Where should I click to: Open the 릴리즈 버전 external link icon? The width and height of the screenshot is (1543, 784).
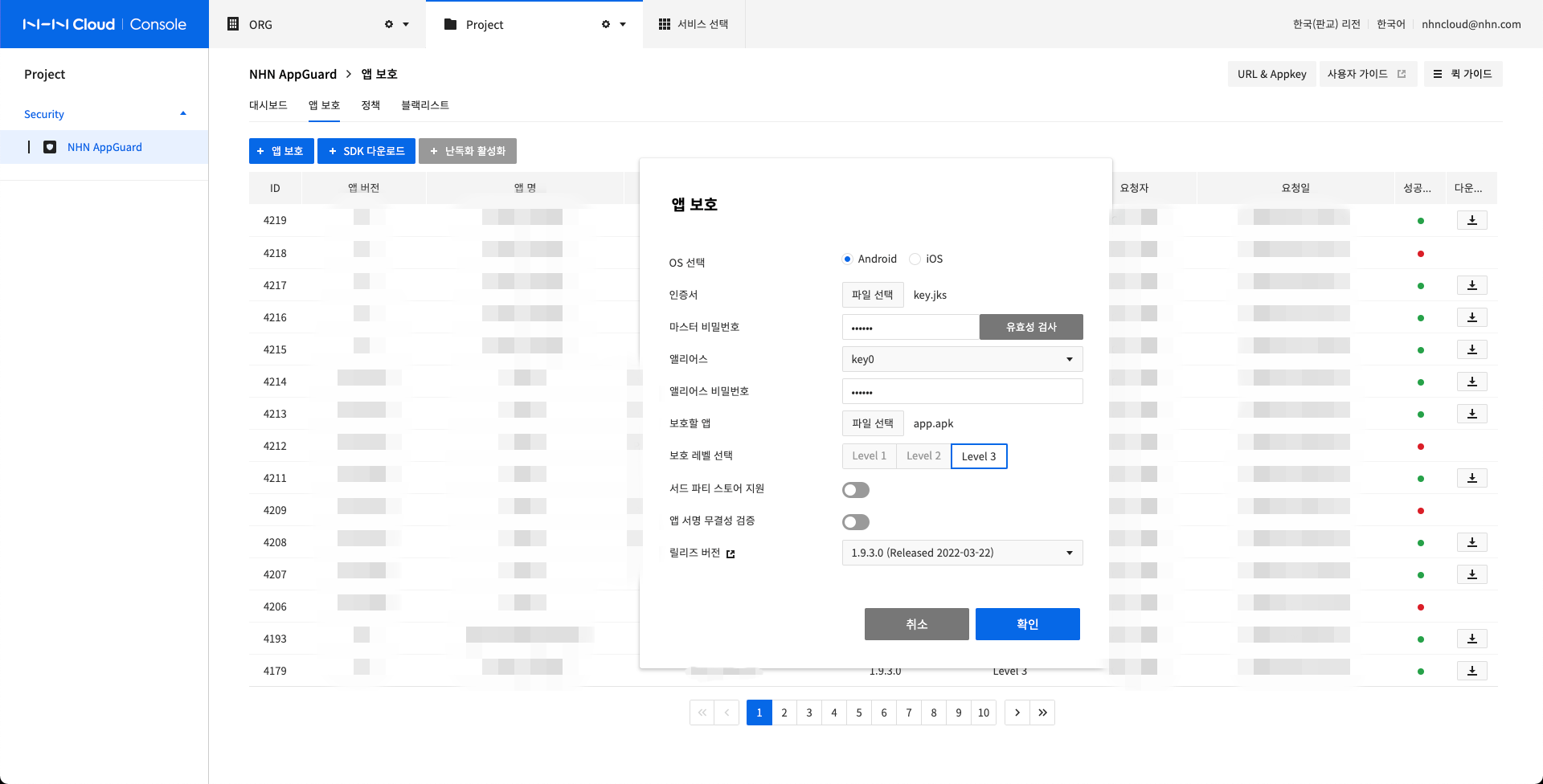click(x=731, y=553)
